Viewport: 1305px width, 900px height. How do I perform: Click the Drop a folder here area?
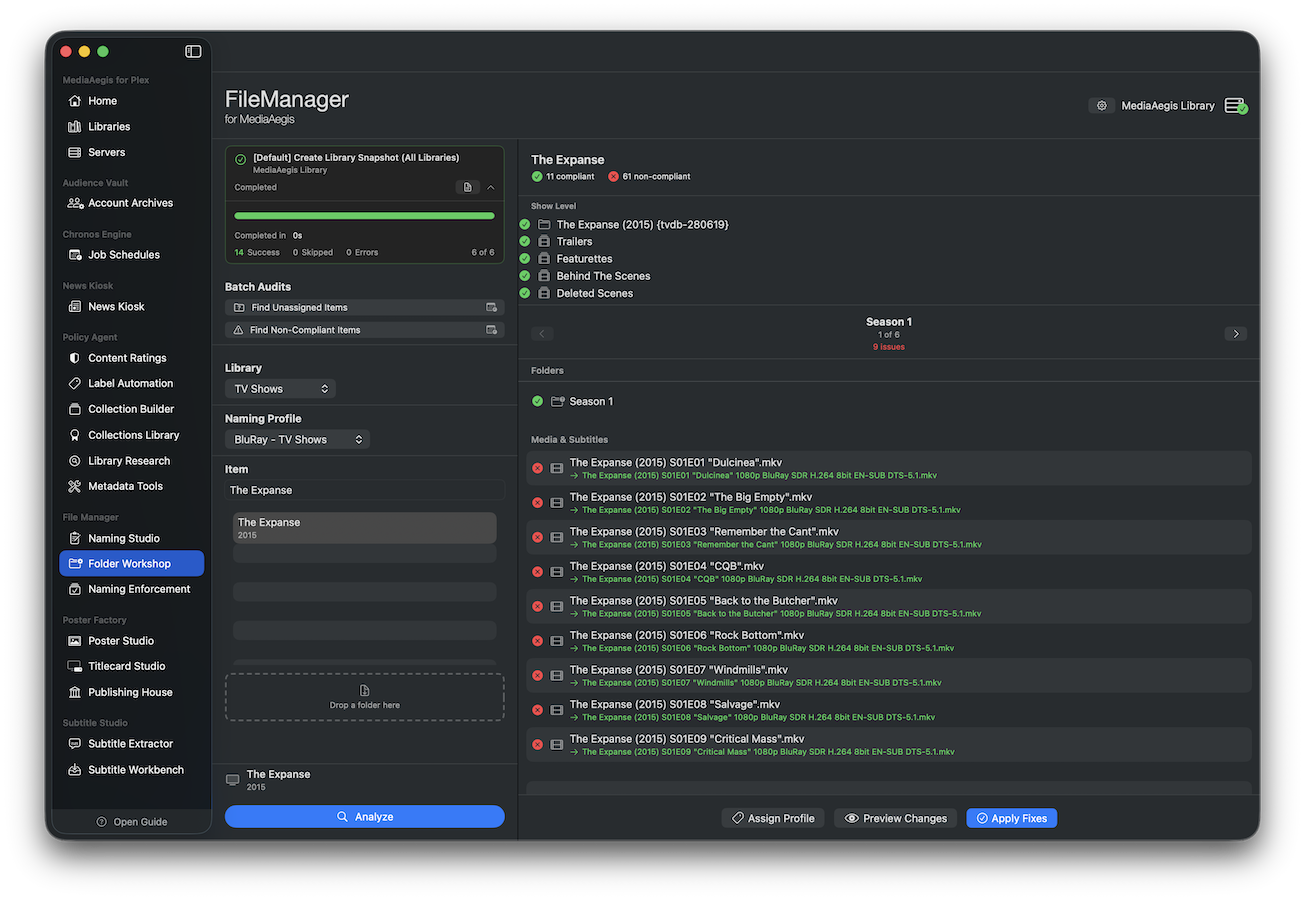tap(365, 697)
